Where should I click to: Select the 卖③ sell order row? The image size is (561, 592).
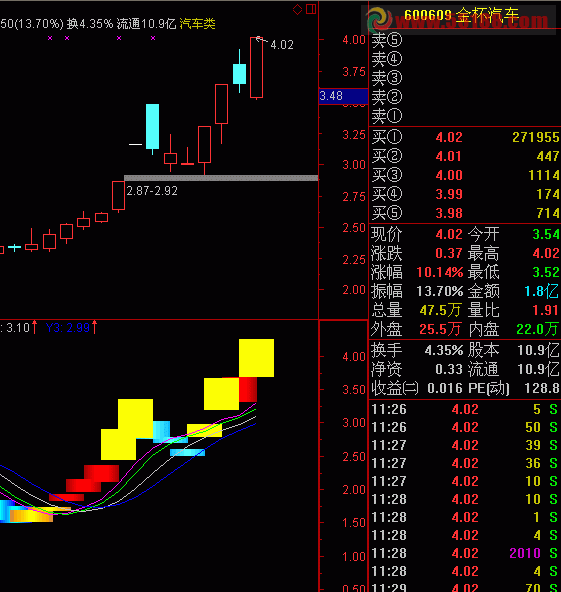coord(465,78)
